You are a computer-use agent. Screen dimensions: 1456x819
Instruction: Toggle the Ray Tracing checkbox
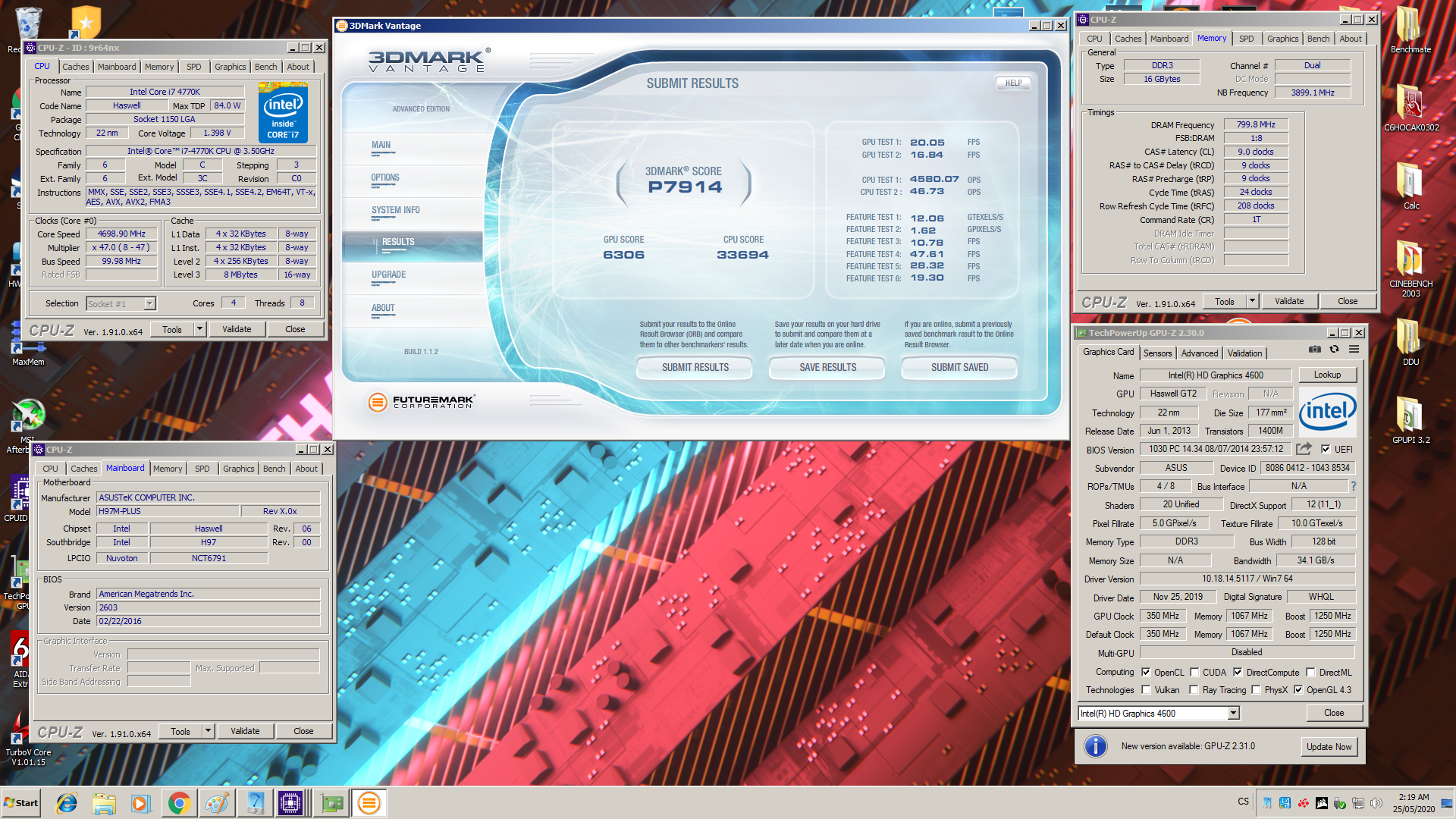(x=1194, y=689)
